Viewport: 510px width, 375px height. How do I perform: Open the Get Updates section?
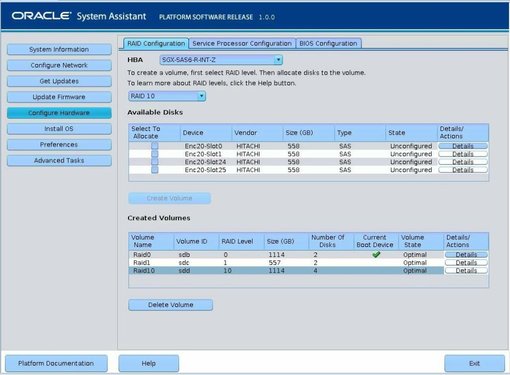click(x=59, y=81)
